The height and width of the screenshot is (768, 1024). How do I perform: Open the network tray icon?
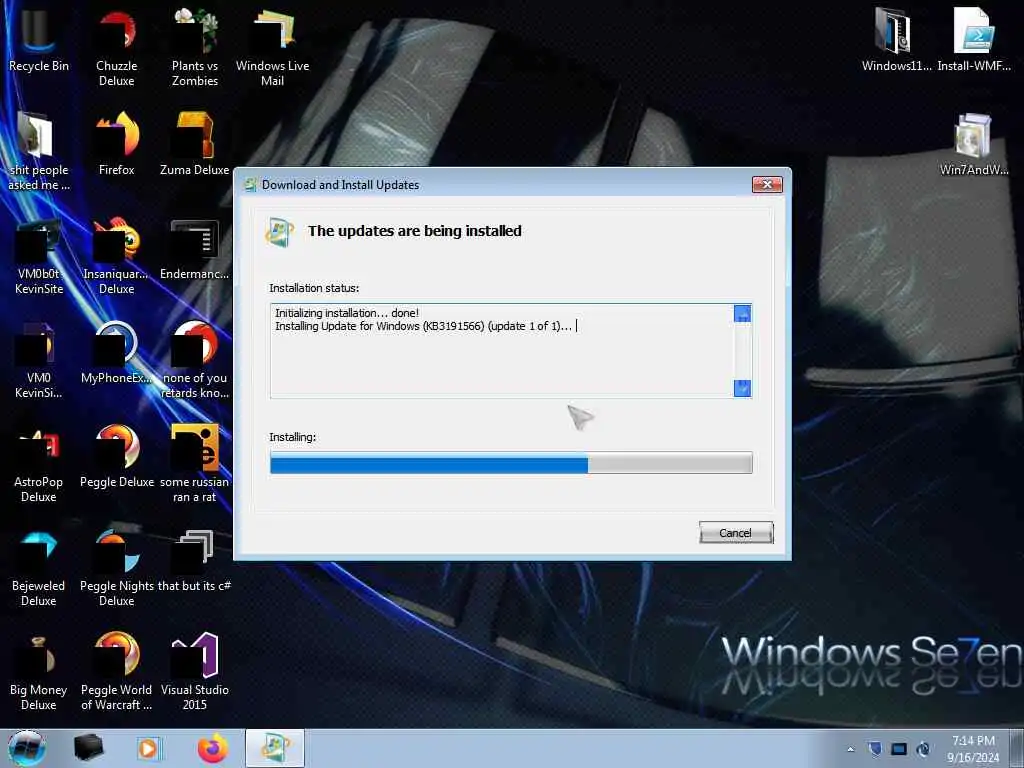tap(899, 749)
